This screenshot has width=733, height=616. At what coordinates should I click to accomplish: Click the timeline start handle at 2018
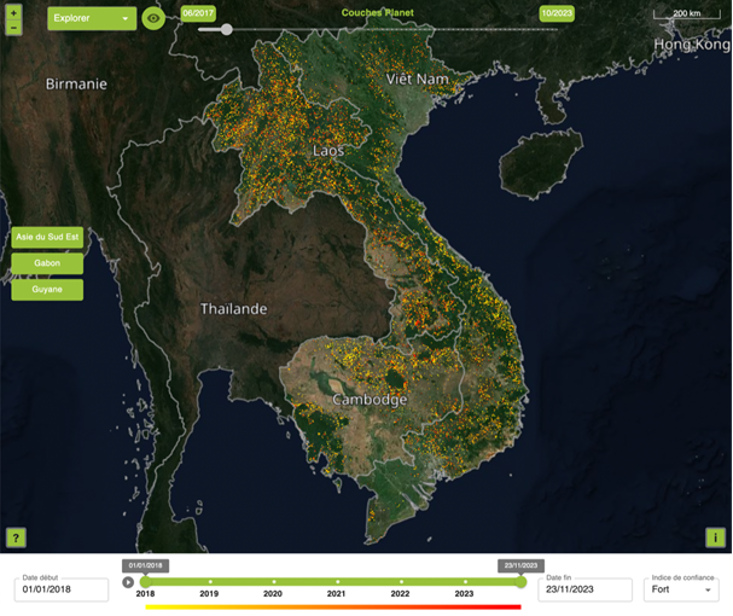coord(146,581)
